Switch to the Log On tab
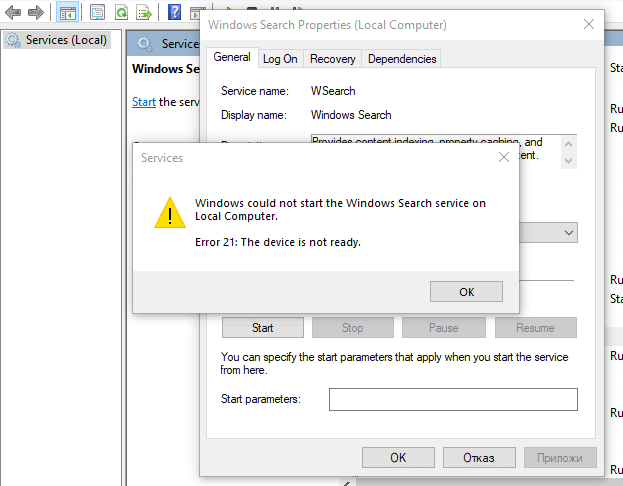623x486 pixels. (280, 59)
